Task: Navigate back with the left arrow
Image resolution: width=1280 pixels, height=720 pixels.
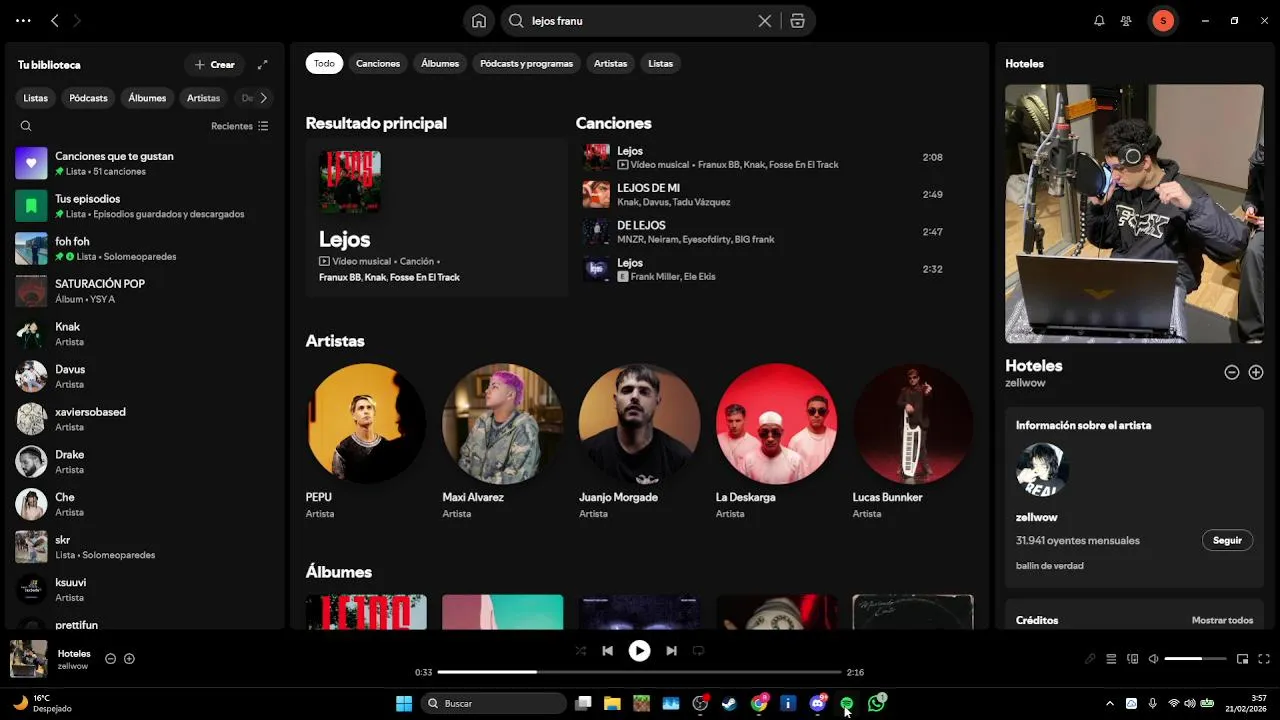Action: point(55,21)
